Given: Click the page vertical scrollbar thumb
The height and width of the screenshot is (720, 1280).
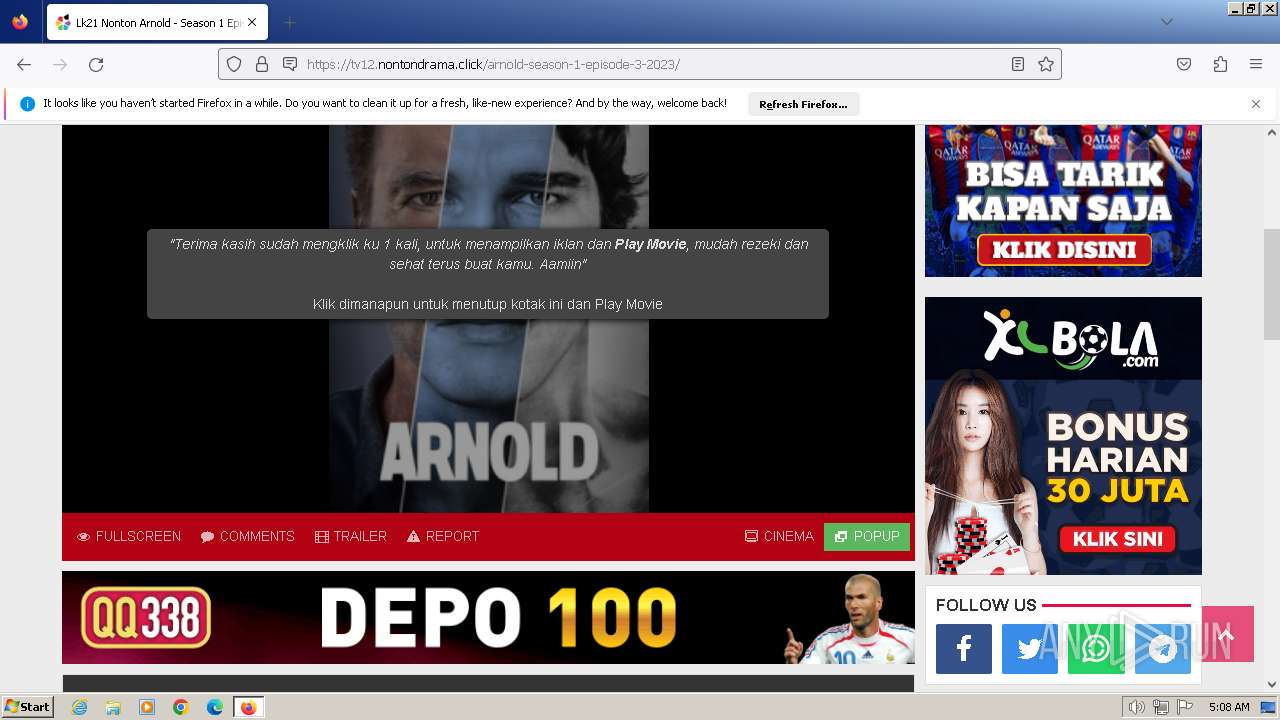Looking at the screenshot, I should tap(1272, 285).
